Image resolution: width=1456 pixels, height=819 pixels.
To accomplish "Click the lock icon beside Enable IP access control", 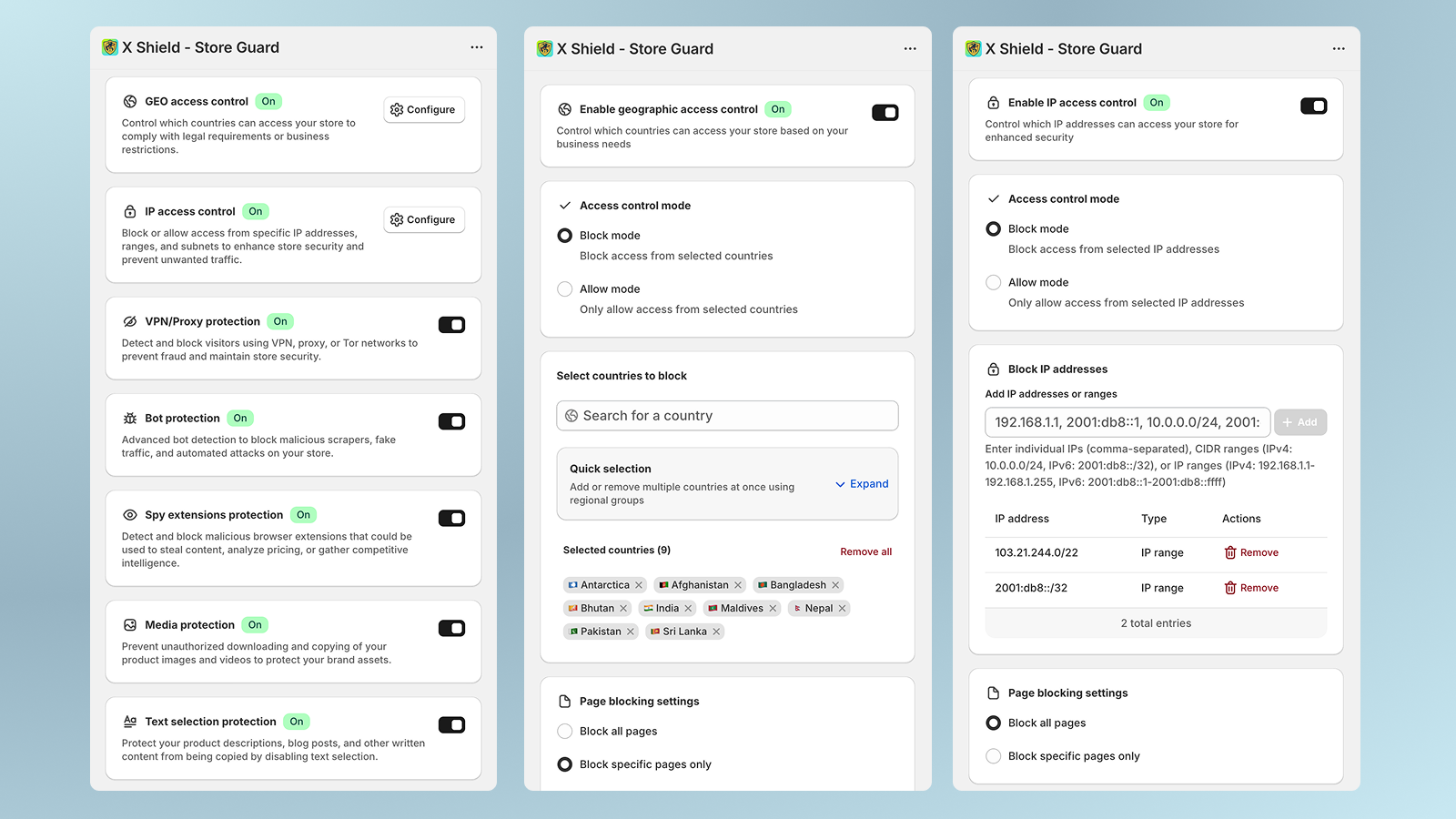I will [994, 103].
